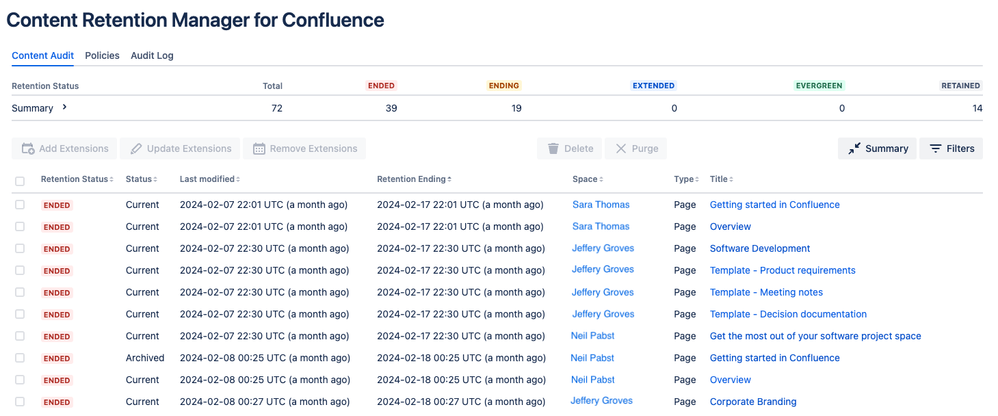The height and width of the screenshot is (416, 998).
Task: Click the RETAINED badge in the summary header
Action: (x=961, y=86)
